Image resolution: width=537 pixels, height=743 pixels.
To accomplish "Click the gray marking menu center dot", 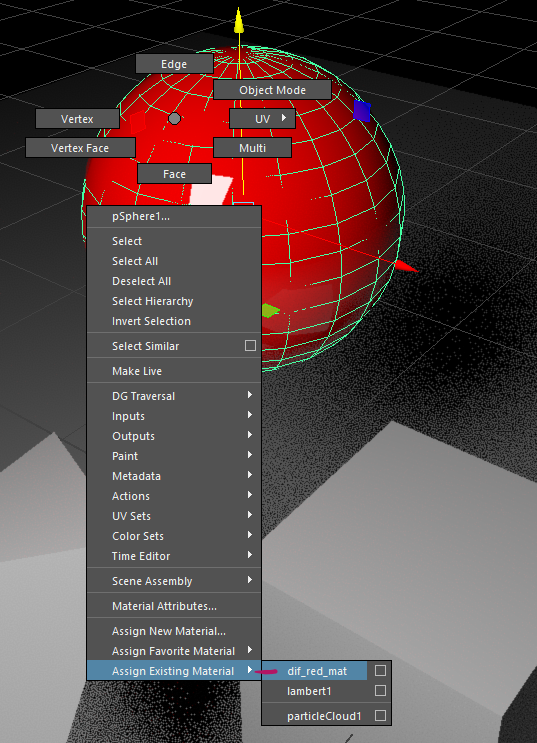I will coord(174,118).
